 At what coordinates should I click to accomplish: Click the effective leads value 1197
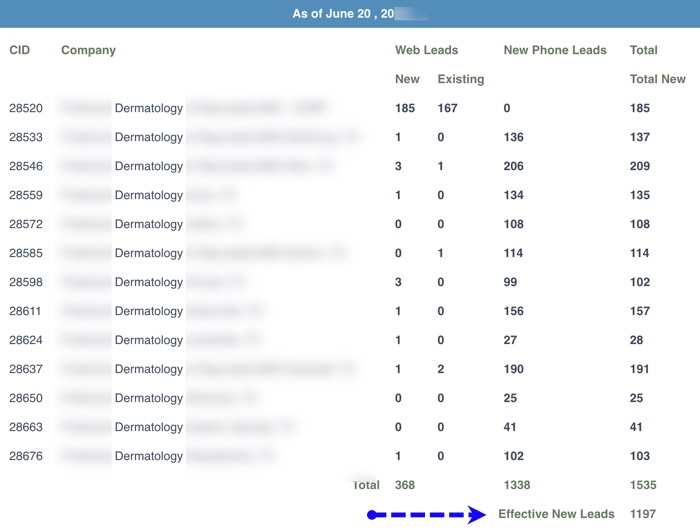pos(643,514)
